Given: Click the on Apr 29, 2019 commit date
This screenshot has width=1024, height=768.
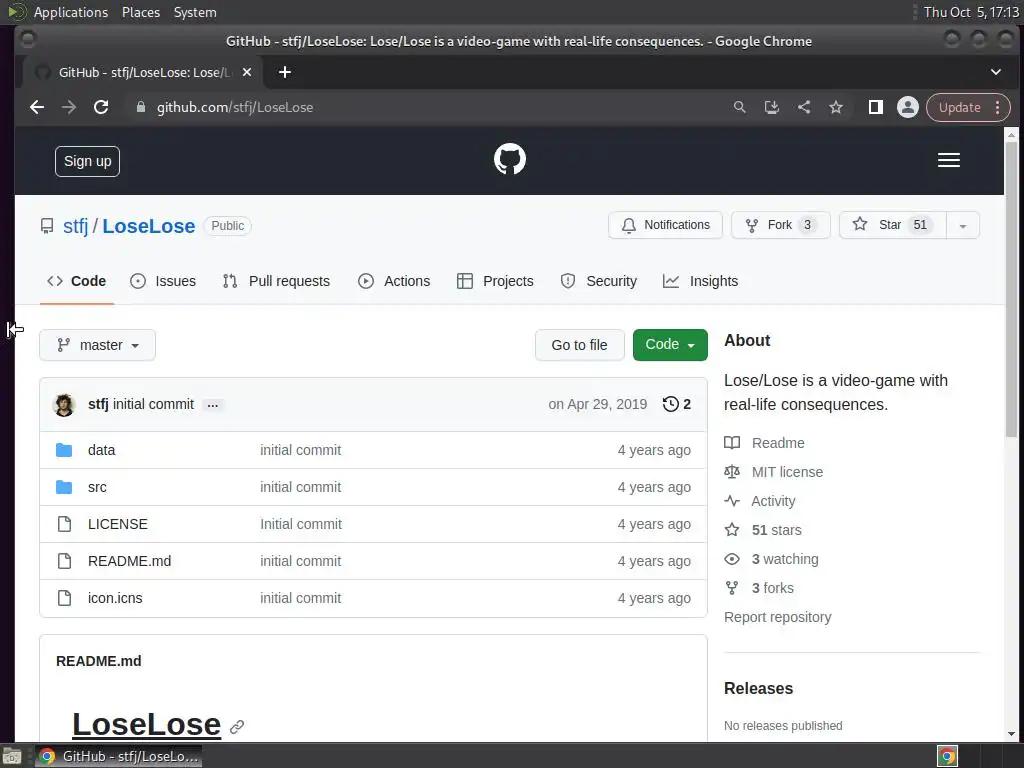Looking at the screenshot, I should tap(598, 404).
